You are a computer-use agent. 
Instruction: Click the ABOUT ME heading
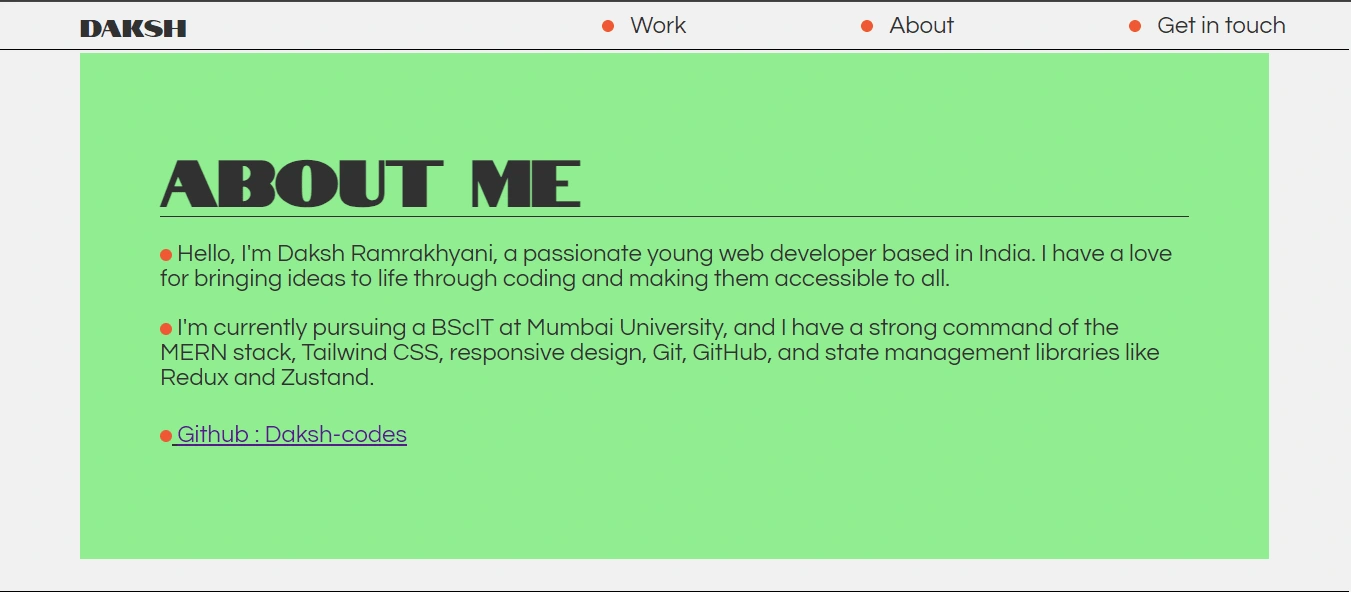370,183
